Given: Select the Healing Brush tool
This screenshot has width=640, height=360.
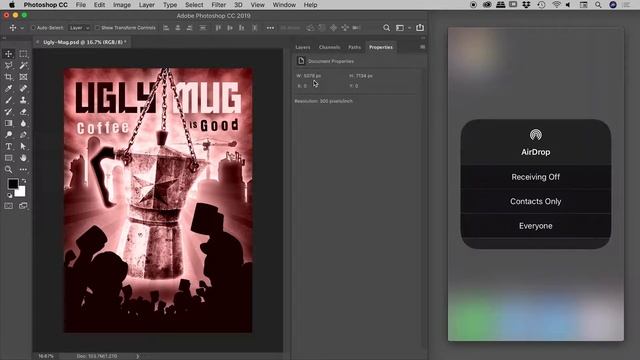Looking at the screenshot, I should (23, 88).
